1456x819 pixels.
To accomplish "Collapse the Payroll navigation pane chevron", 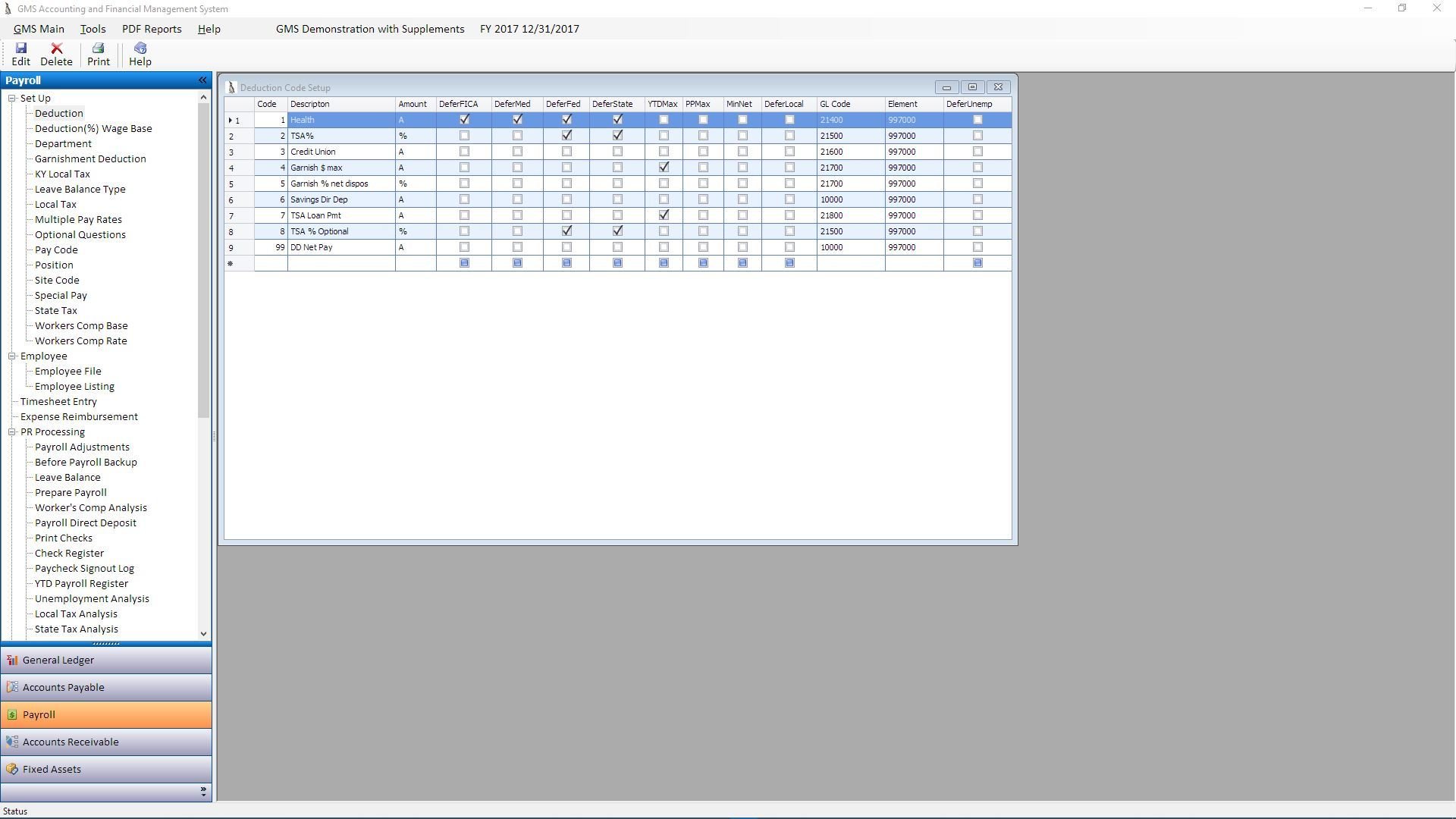I will (202, 80).
